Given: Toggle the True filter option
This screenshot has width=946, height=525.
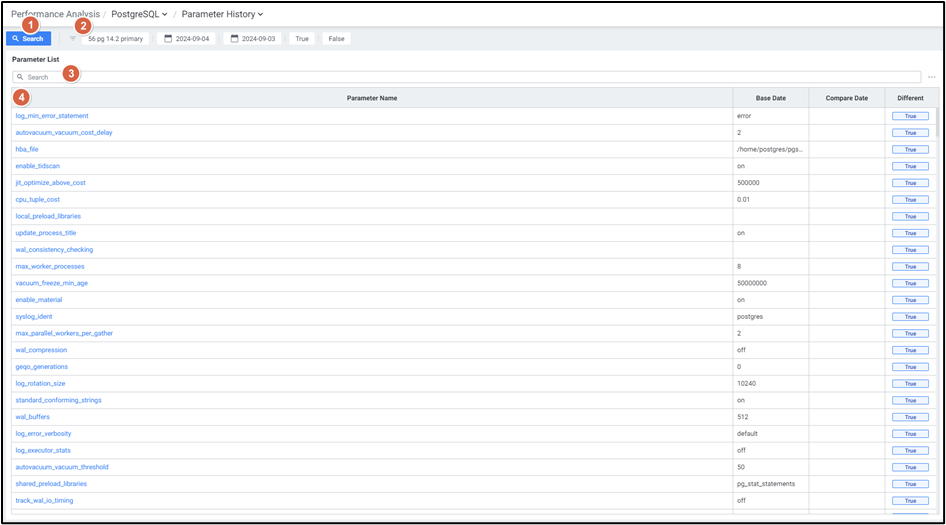Looking at the screenshot, I should (302, 39).
